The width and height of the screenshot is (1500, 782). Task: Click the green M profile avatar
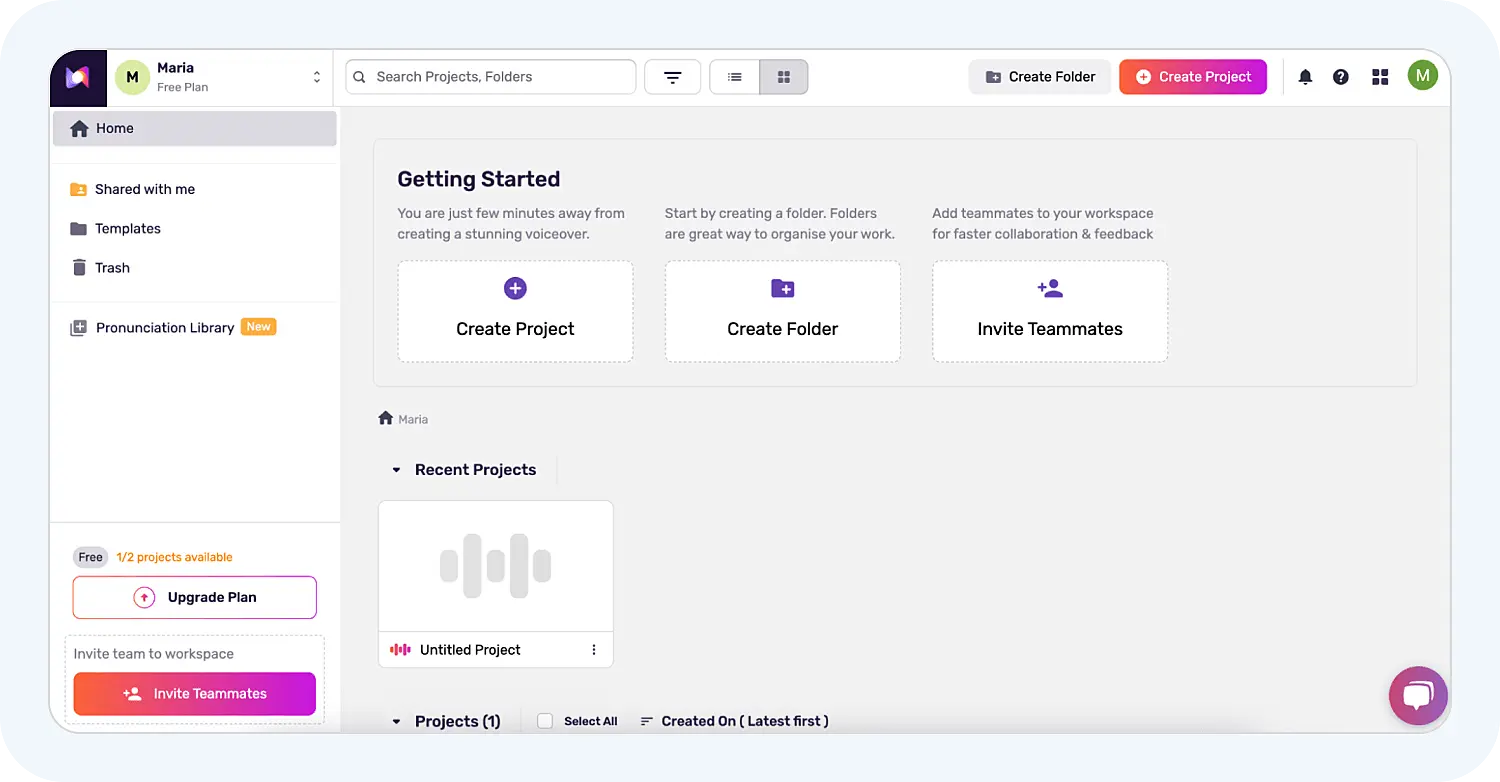coord(1422,75)
